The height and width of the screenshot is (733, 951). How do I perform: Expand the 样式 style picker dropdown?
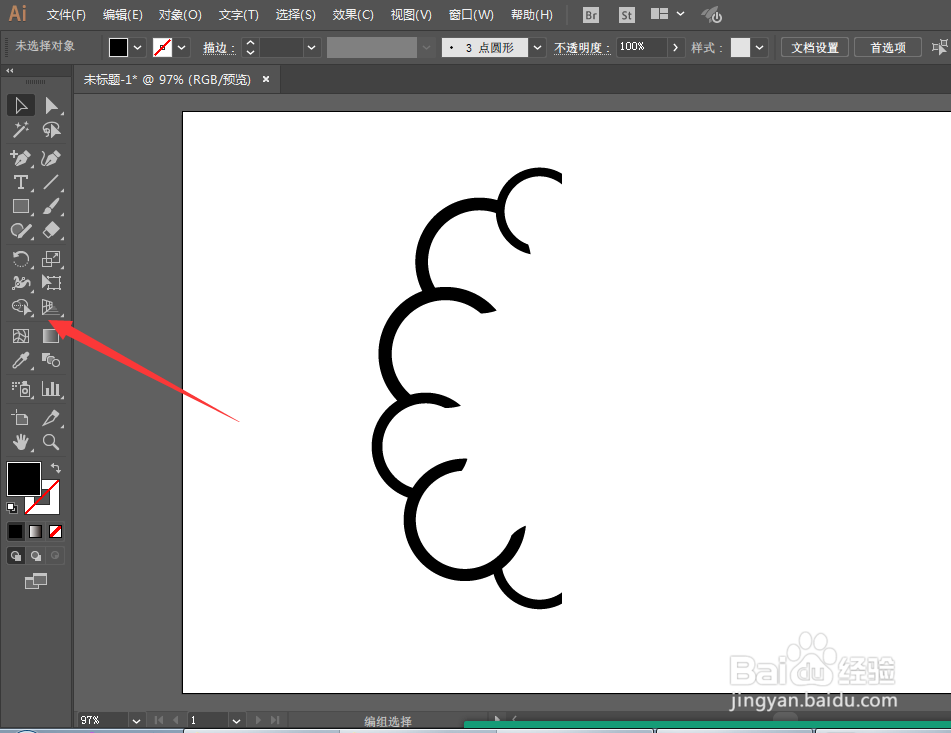757,46
